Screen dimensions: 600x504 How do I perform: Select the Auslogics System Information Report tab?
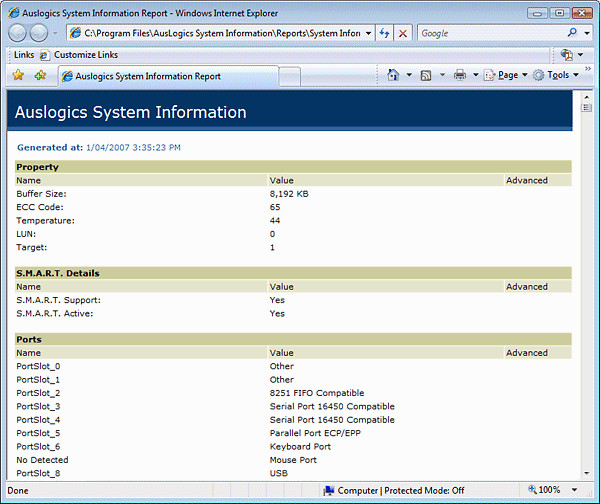pos(168,76)
